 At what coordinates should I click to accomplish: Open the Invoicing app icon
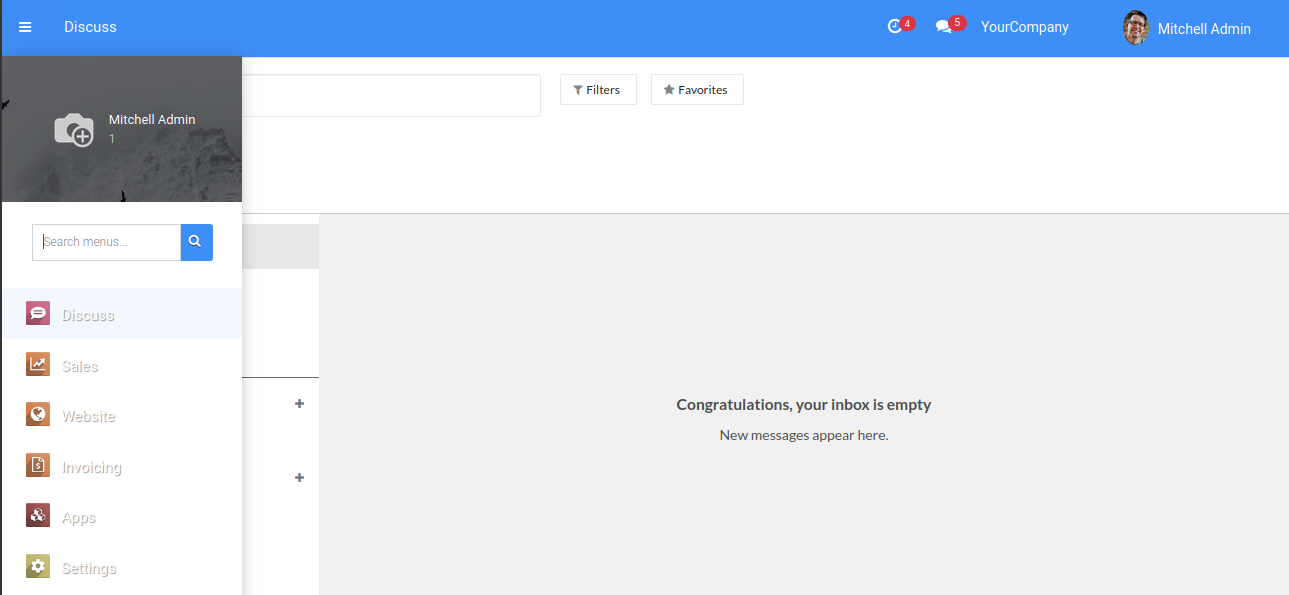point(38,466)
